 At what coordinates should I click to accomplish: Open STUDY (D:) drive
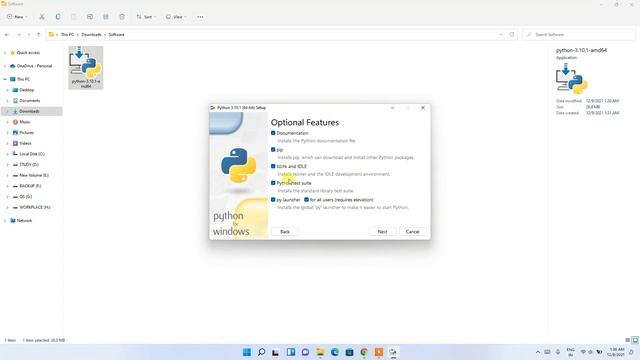click(29, 164)
